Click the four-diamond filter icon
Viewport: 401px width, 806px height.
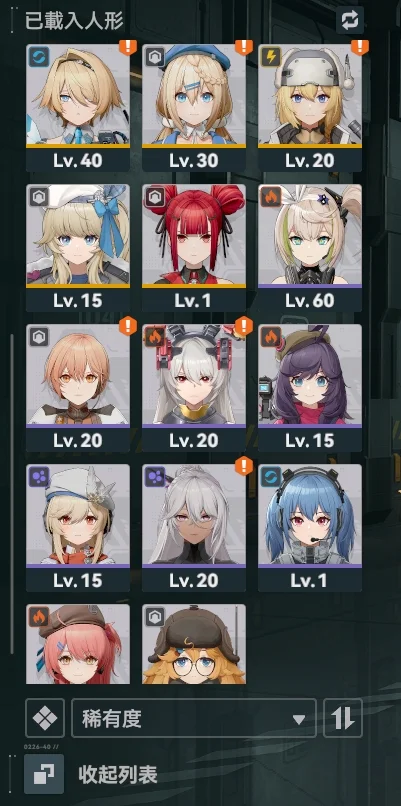[45, 718]
